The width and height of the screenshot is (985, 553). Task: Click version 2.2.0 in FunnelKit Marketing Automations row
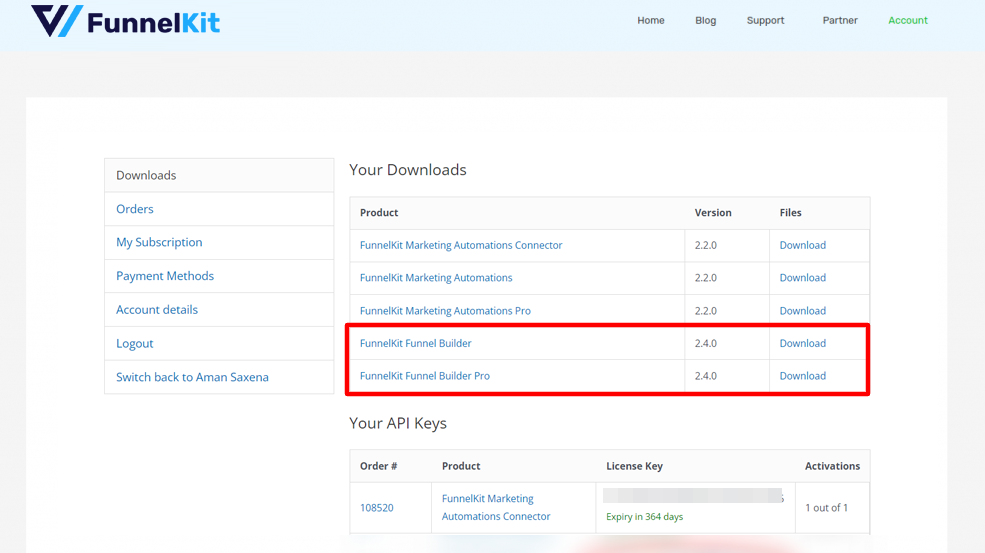click(x=705, y=278)
